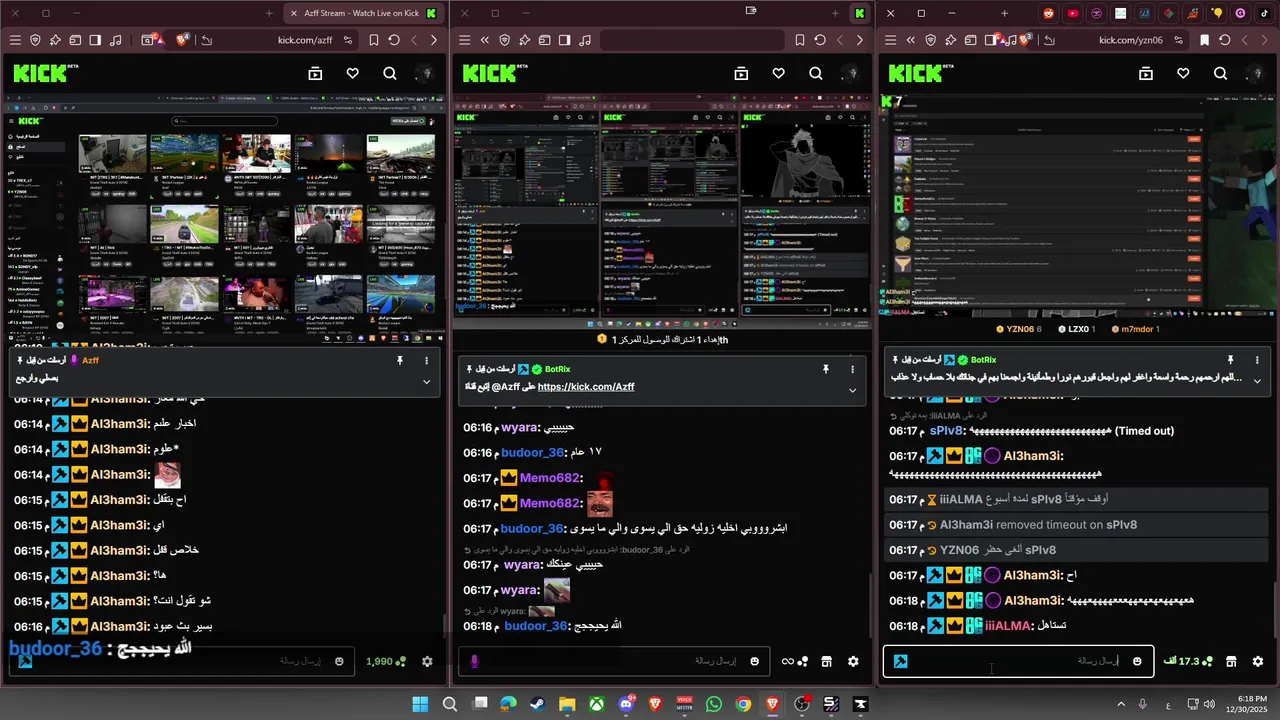The image size is (1280, 720).
Task: Click username sPlv8 in the timed out message
Action: pos(945,431)
